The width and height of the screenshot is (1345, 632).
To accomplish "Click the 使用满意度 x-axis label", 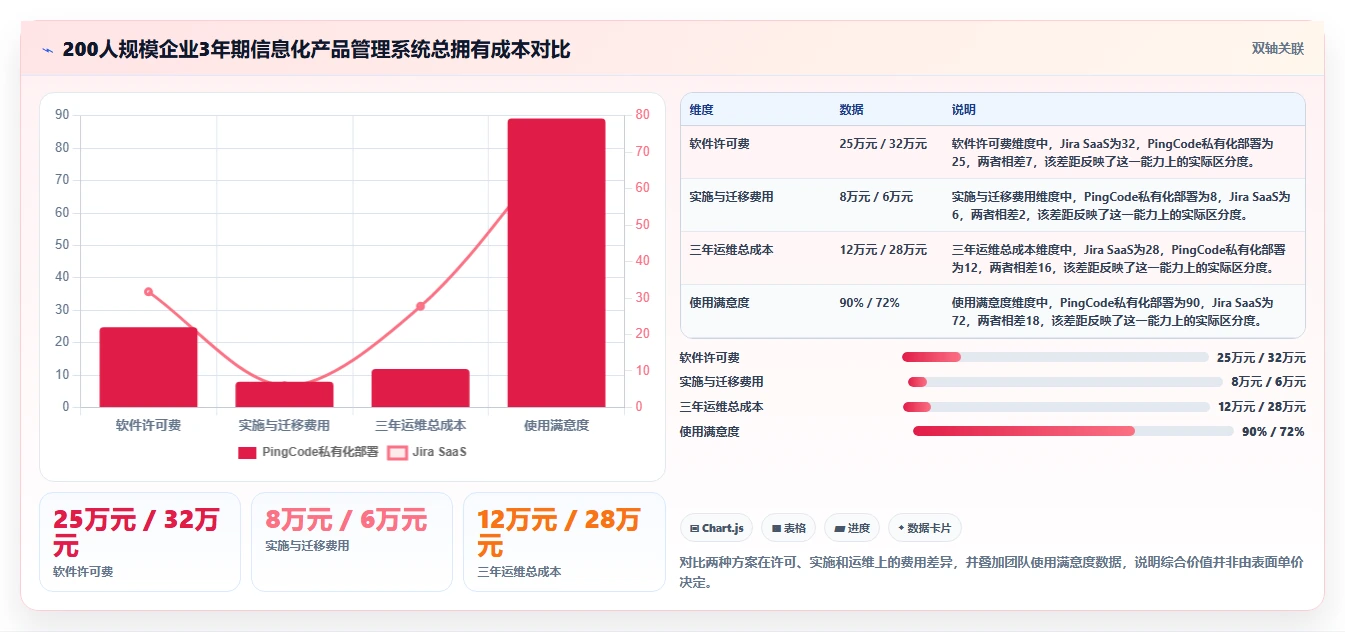I will 556,425.
